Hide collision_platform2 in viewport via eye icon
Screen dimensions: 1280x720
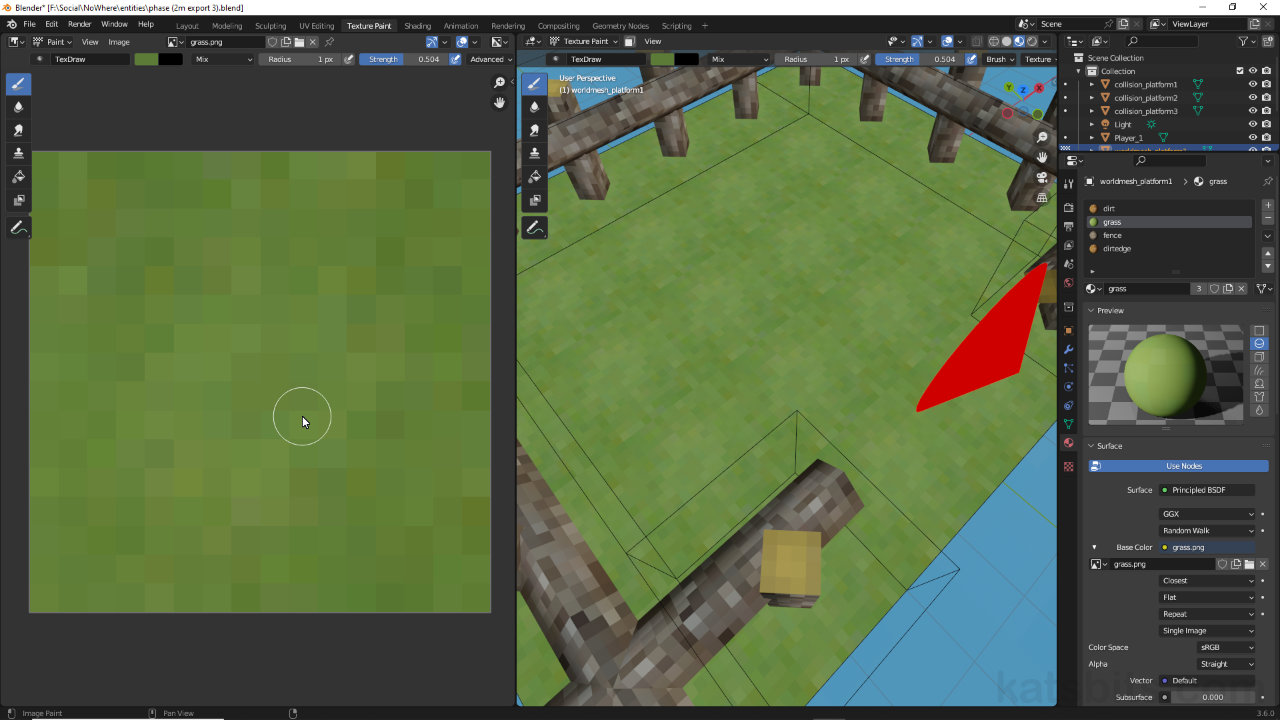point(1252,98)
